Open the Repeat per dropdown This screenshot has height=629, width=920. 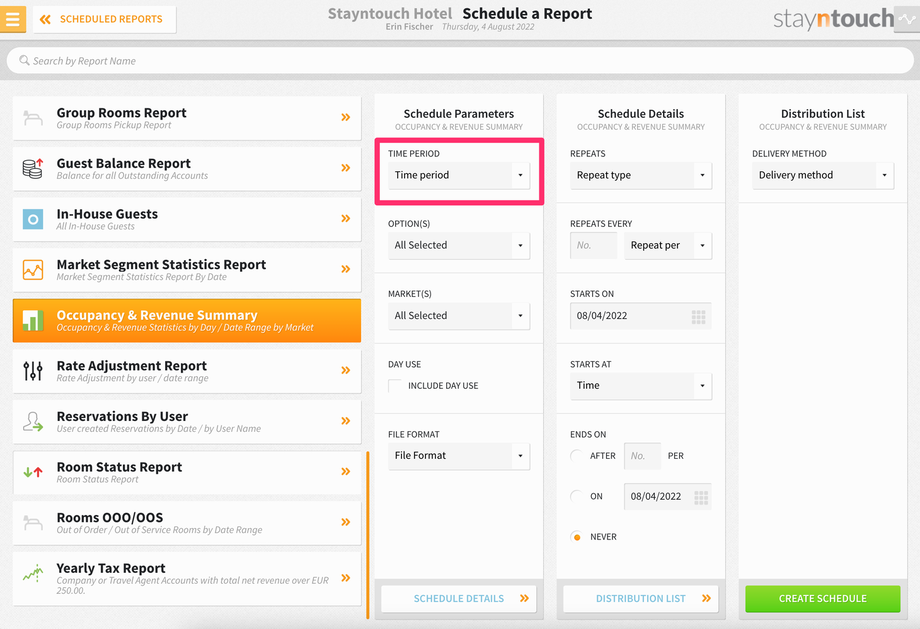pyautogui.click(x=668, y=245)
